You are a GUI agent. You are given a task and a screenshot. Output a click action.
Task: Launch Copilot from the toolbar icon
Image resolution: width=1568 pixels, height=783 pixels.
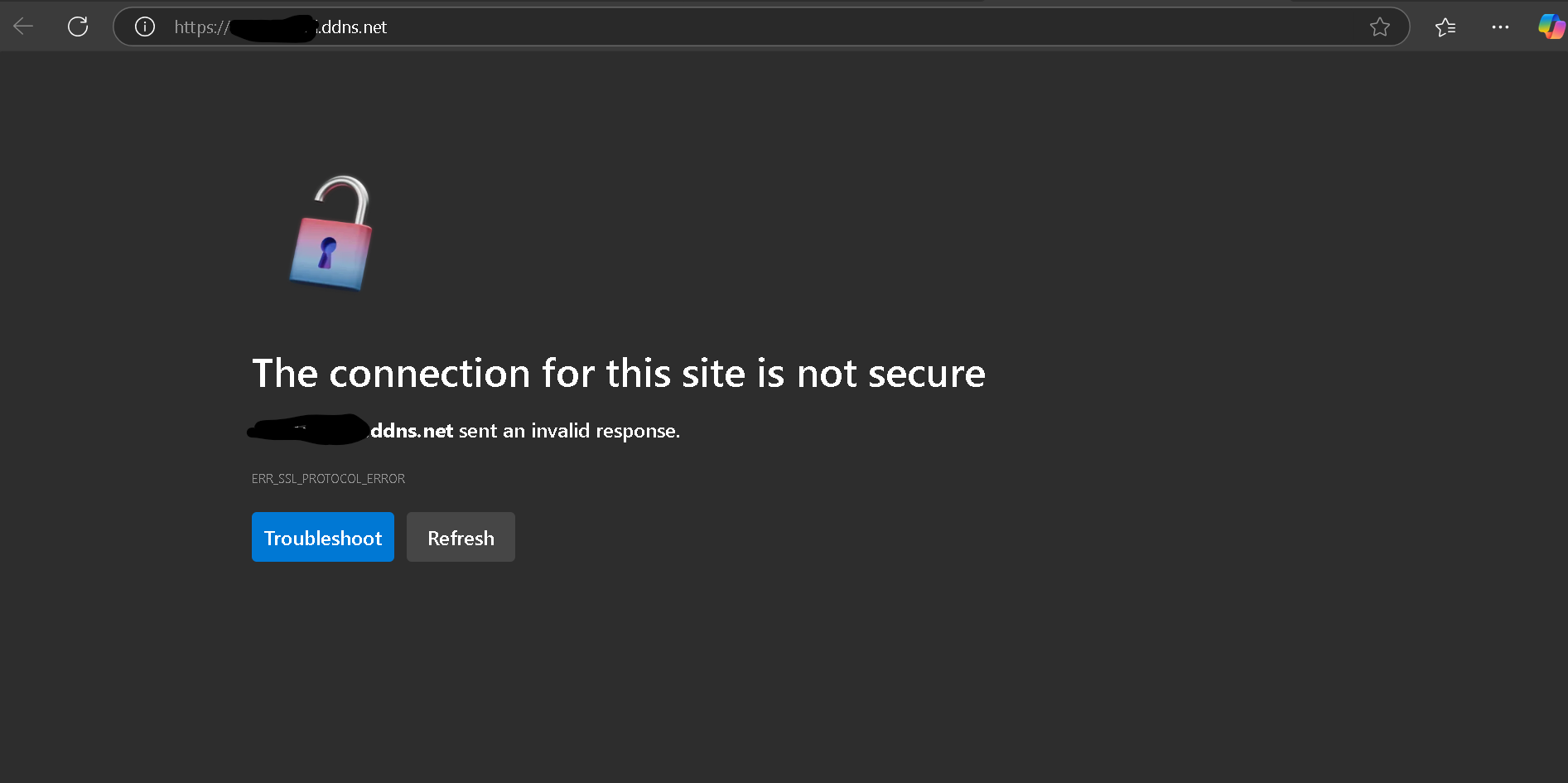(x=1551, y=27)
